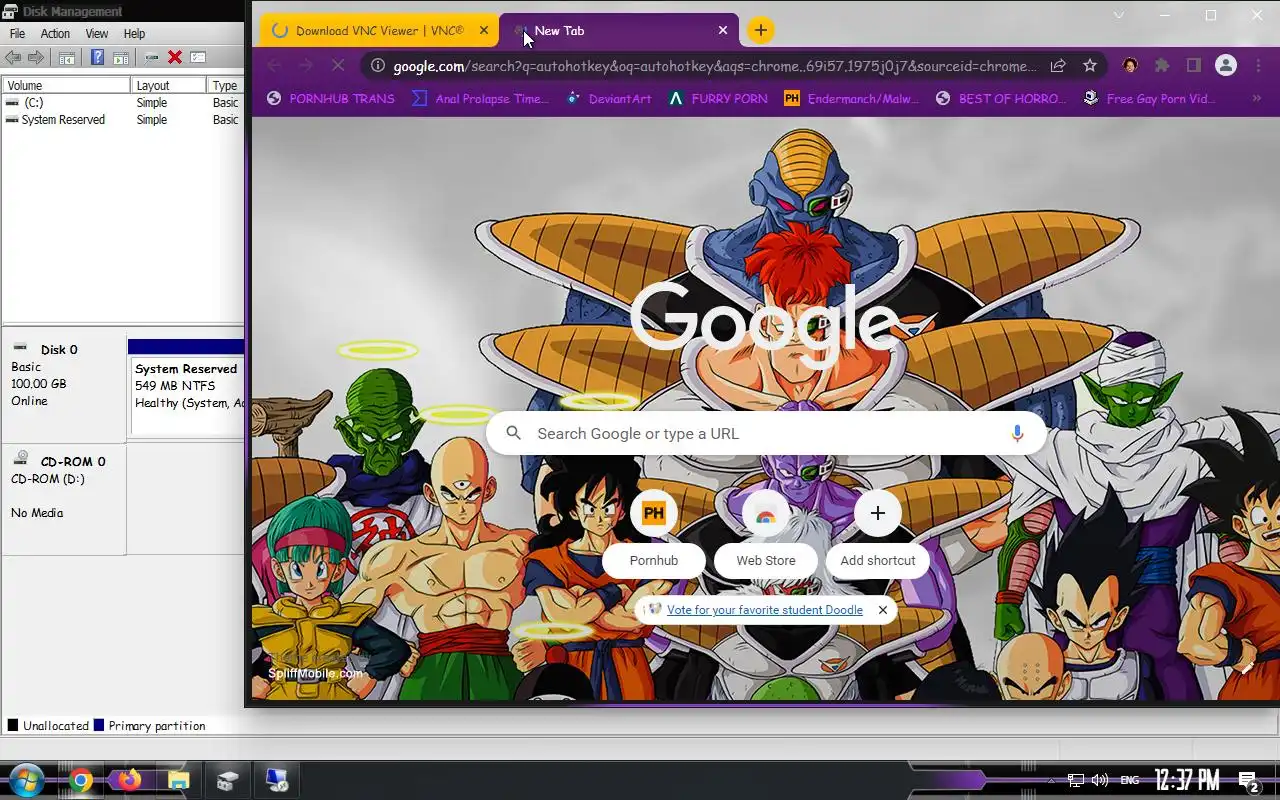Start voice search with microphone icon
The image size is (1280, 800).
pyautogui.click(x=1017, y=433)
